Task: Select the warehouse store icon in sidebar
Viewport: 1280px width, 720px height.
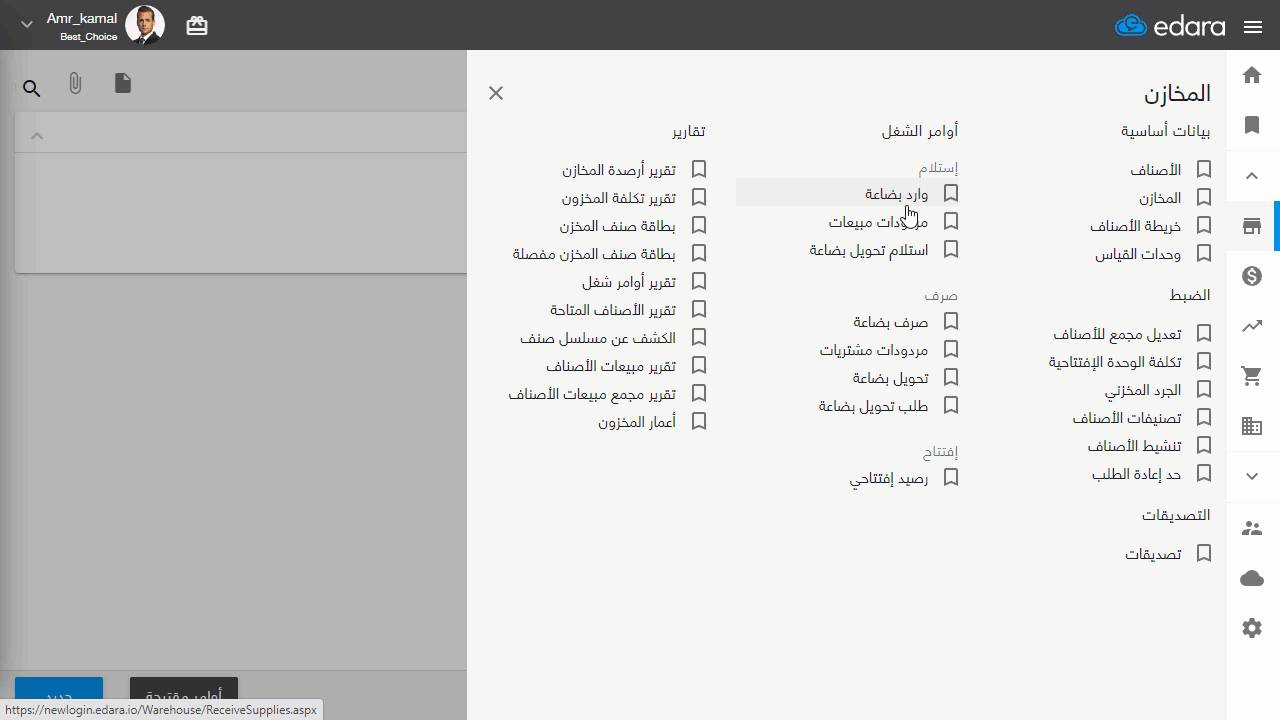Action: click(x=1252, y=226)
